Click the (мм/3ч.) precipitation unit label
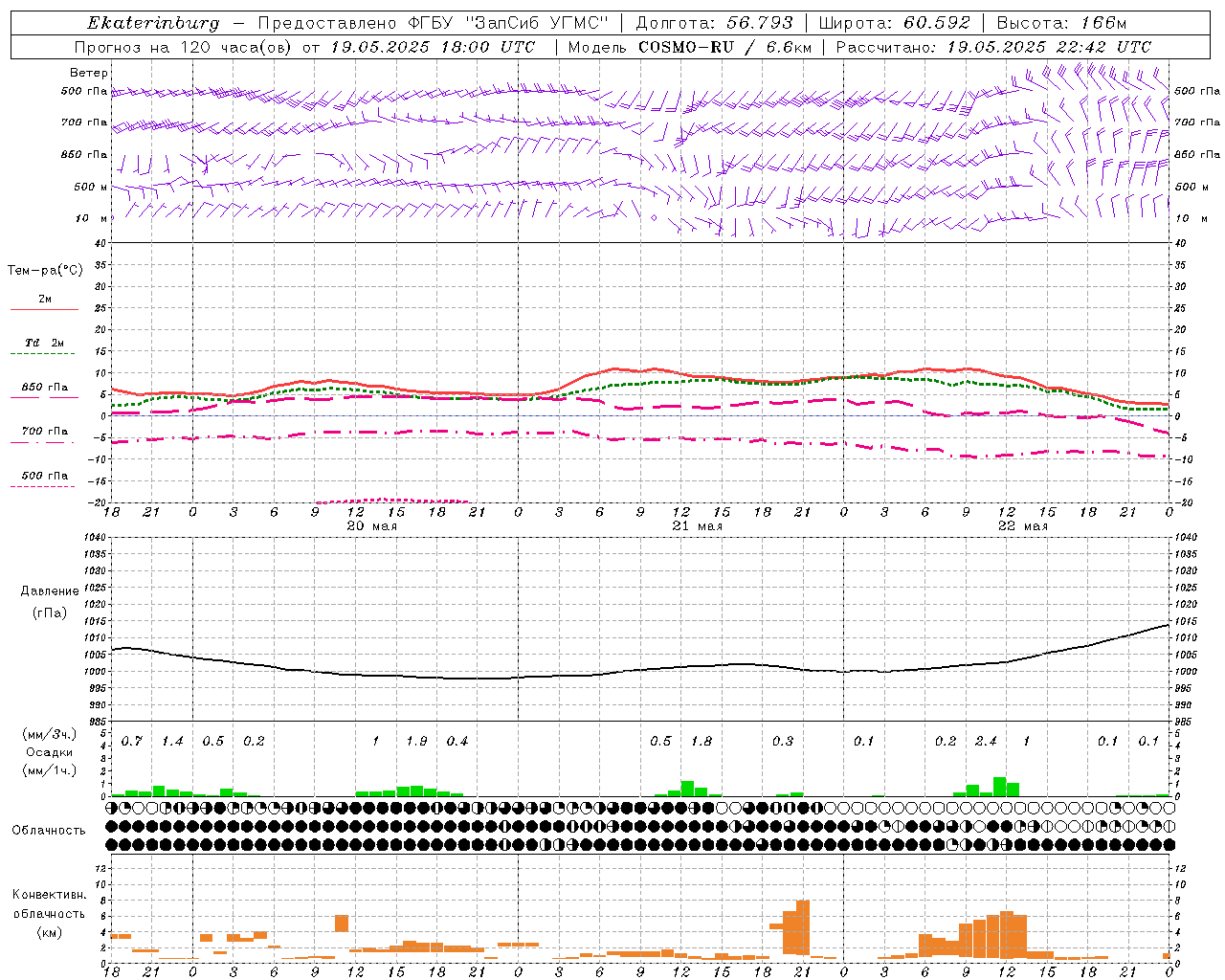The height and width of the screenshot is (980, 1225). click(x=50, y=734)
